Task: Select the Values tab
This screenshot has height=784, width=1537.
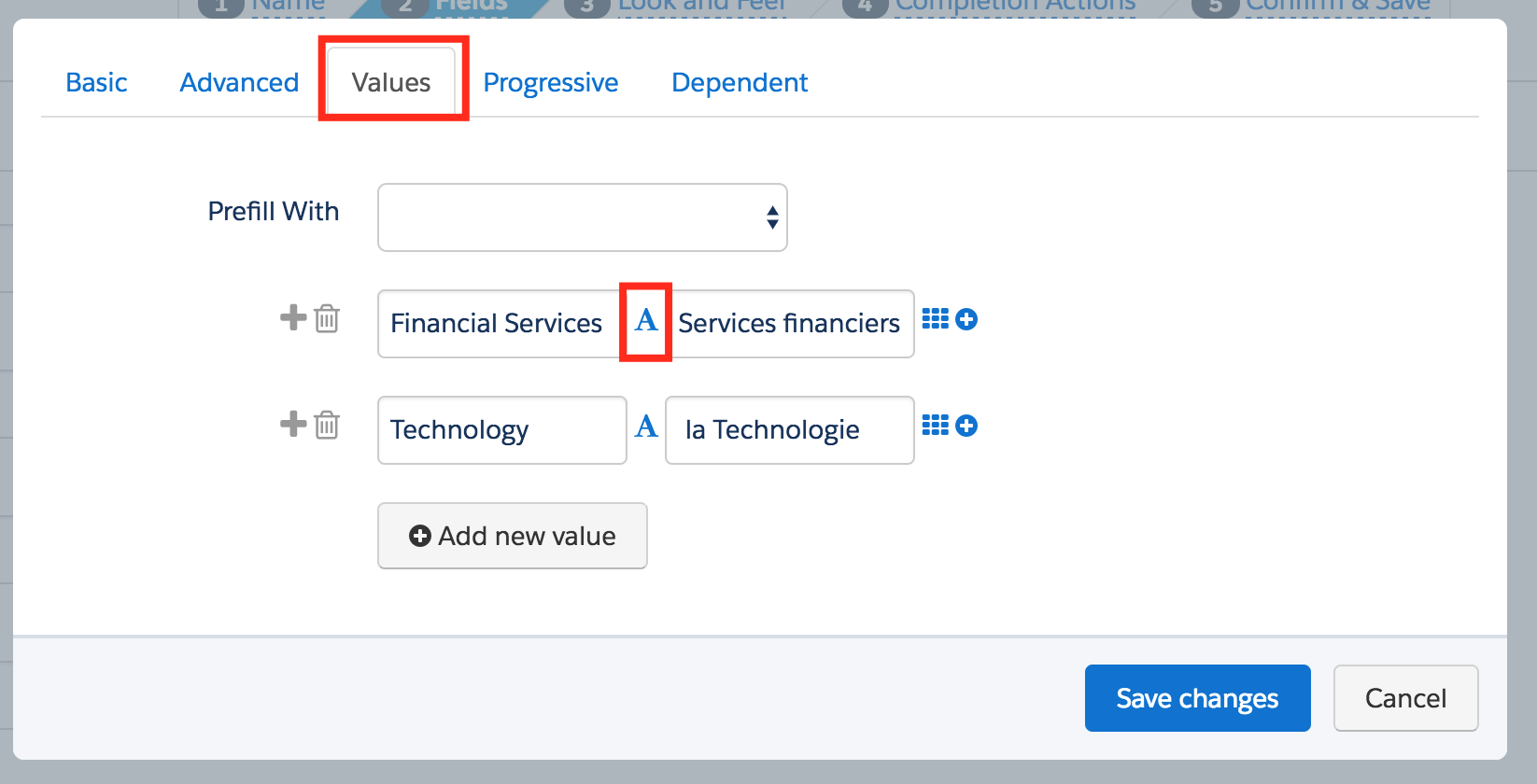Action: point(391,82)
